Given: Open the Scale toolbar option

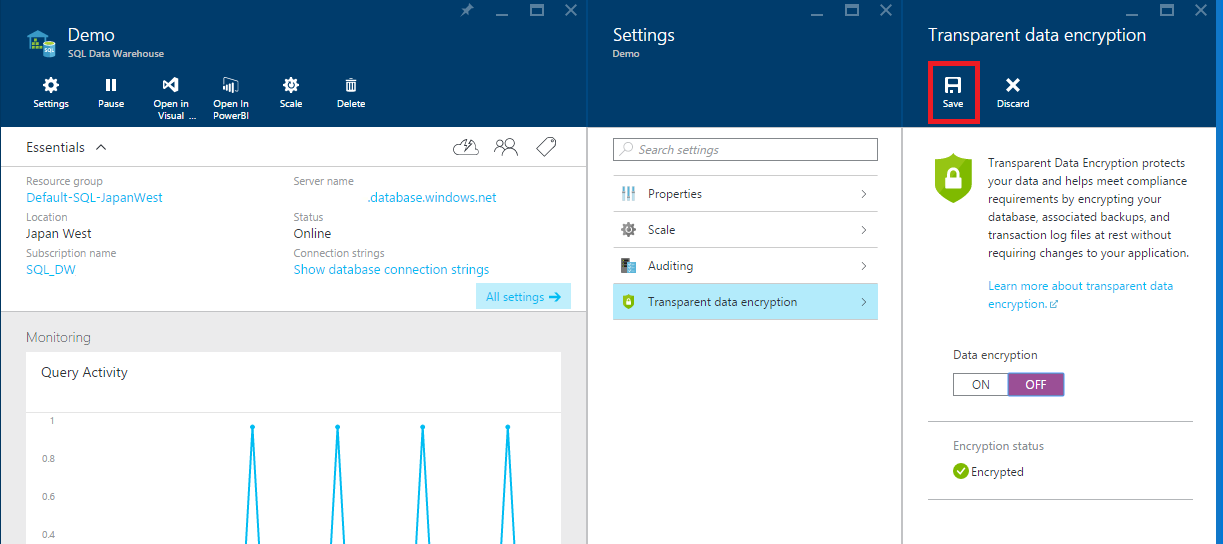Looking at the screenshot, I should tap(291, 86).
